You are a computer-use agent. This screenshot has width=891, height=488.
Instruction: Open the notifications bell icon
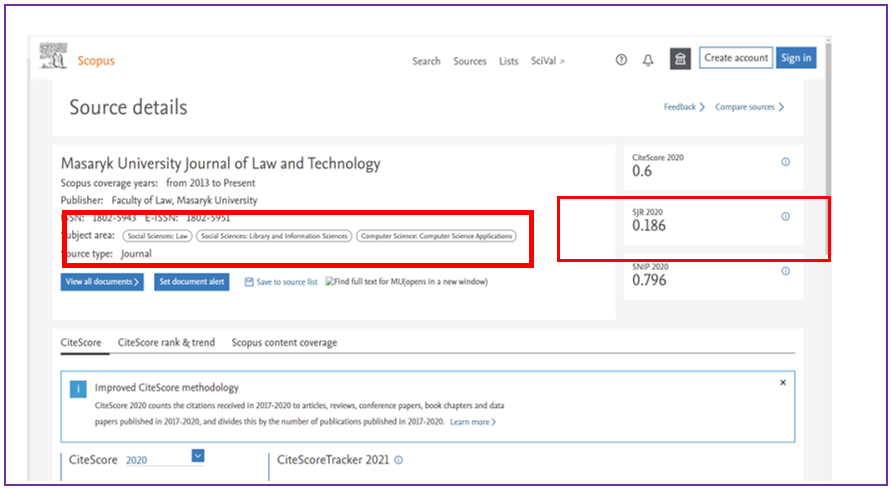click(648, 60)
